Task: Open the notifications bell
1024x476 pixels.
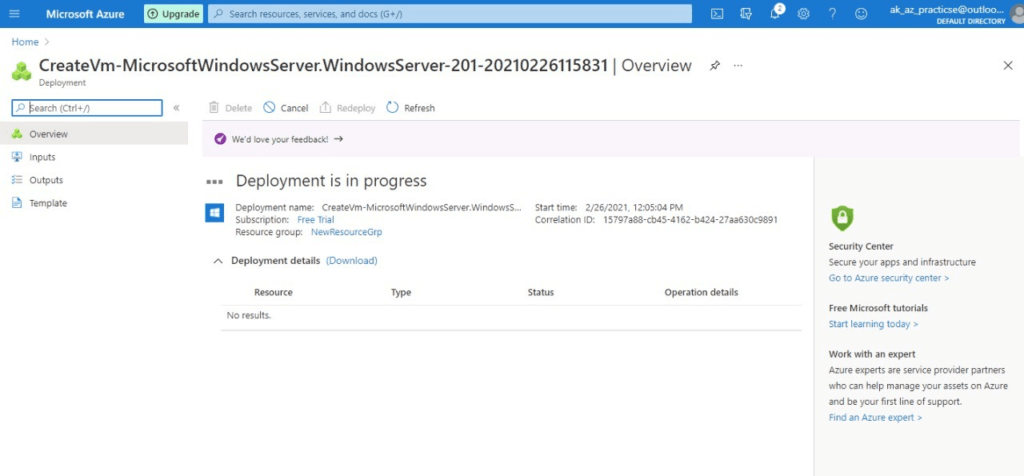Action: click(x=775, y=13)
